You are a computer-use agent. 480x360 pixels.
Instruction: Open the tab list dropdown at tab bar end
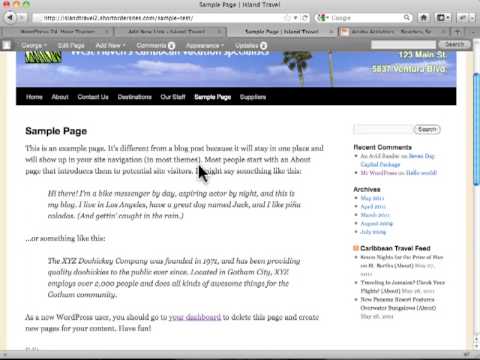point(473,32)
